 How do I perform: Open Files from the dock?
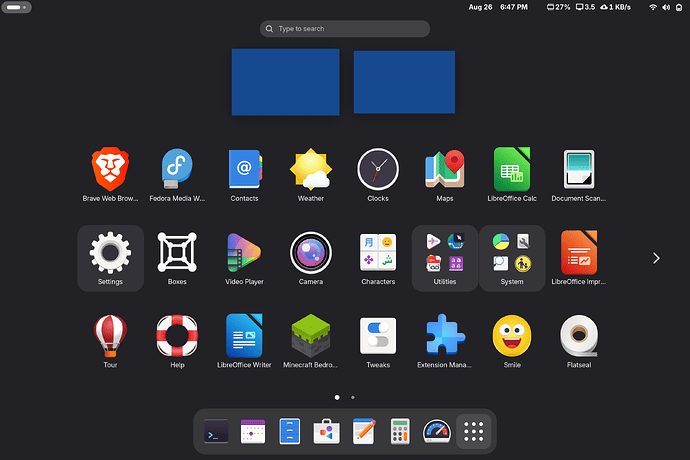(x=290, y=431)
